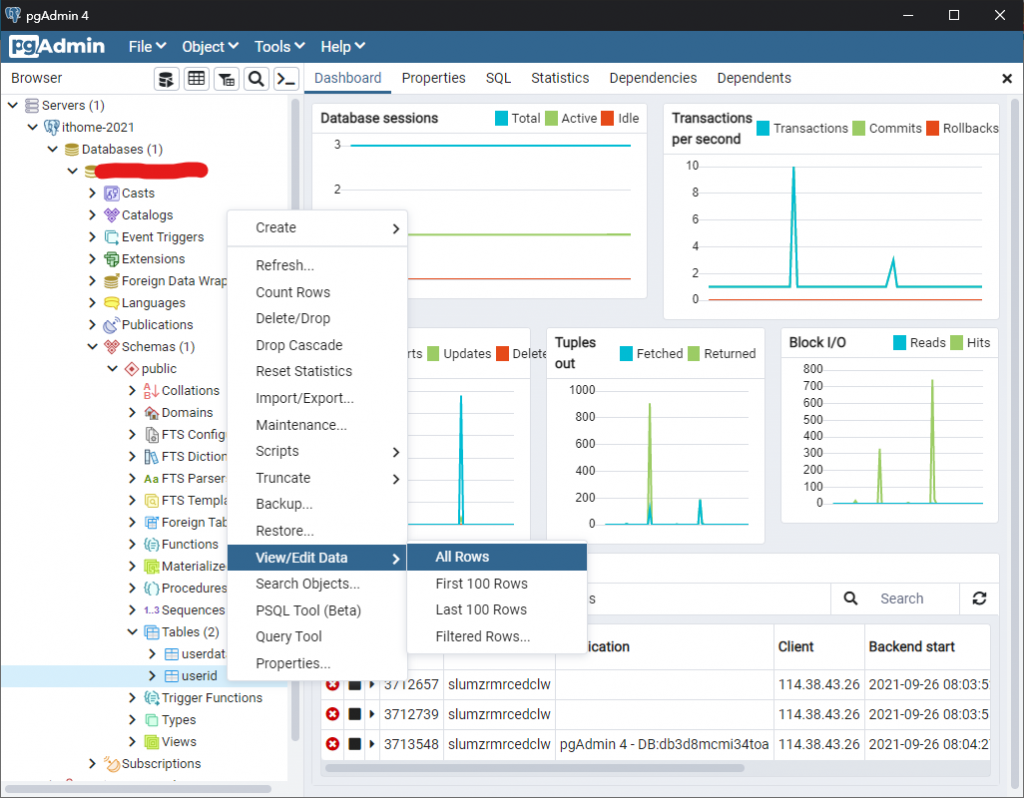Viewport: 1024px width, 798px height.
Task: Collapse the Tables node
Action: pyautogui.click(x=132, y=632)
